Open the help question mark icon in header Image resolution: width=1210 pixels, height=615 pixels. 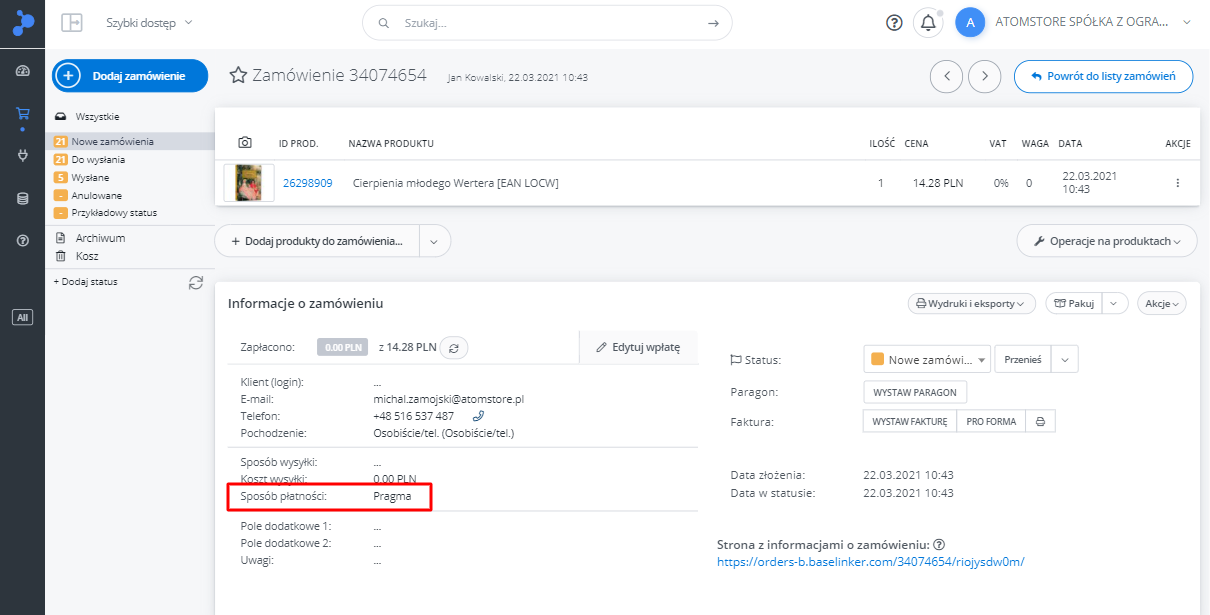point(894,23)
